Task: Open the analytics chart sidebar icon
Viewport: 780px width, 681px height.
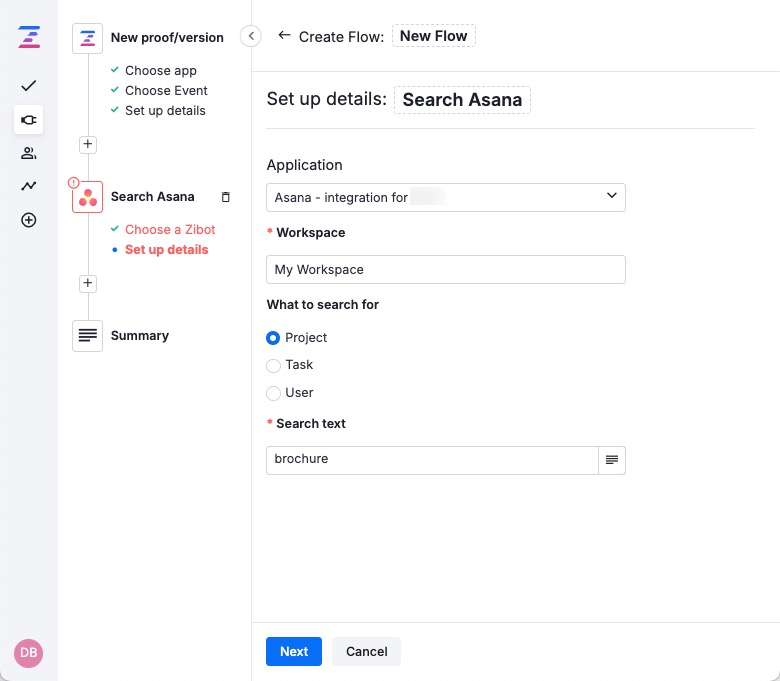Action: point(29,186)
